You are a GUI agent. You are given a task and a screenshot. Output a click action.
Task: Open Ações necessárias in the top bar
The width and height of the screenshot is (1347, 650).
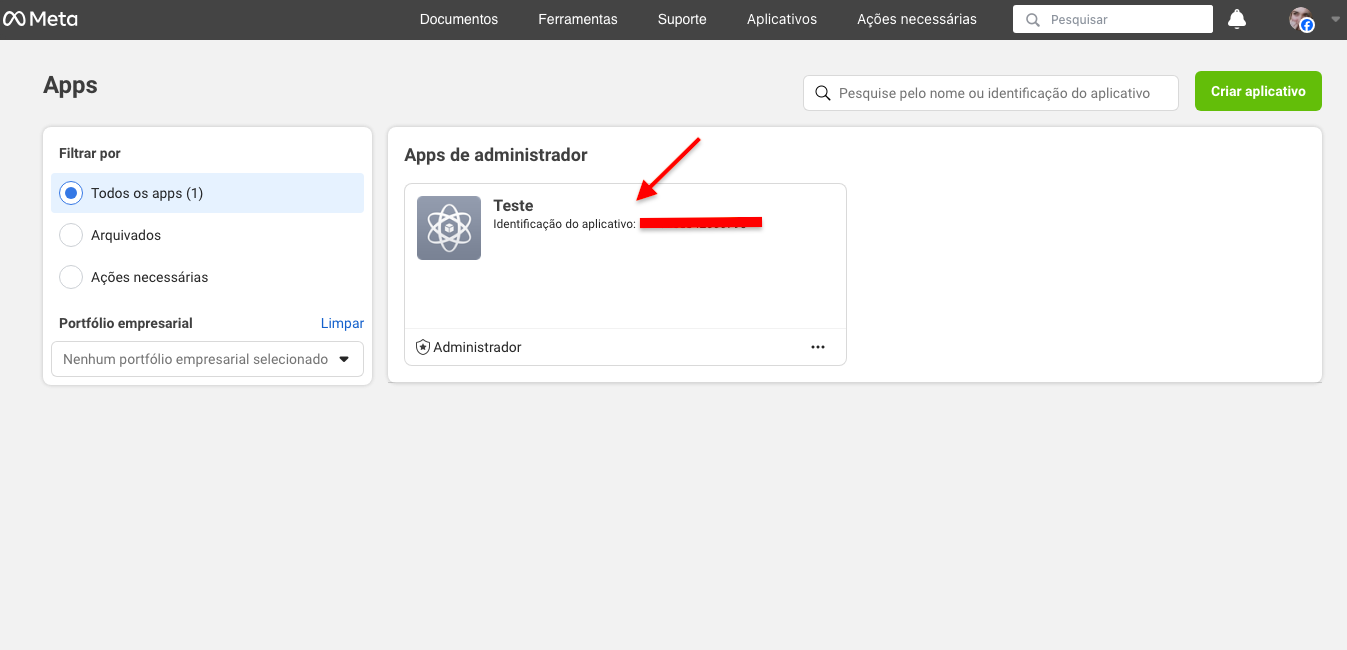tap(917, 19)
